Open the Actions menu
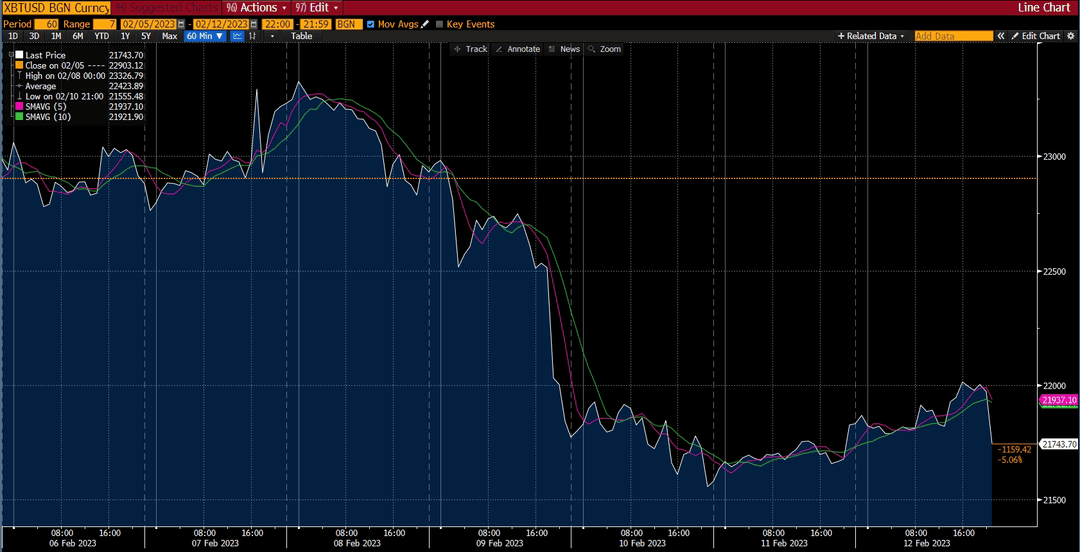This screenshot has height=552, width=1080. click(258, 8)
